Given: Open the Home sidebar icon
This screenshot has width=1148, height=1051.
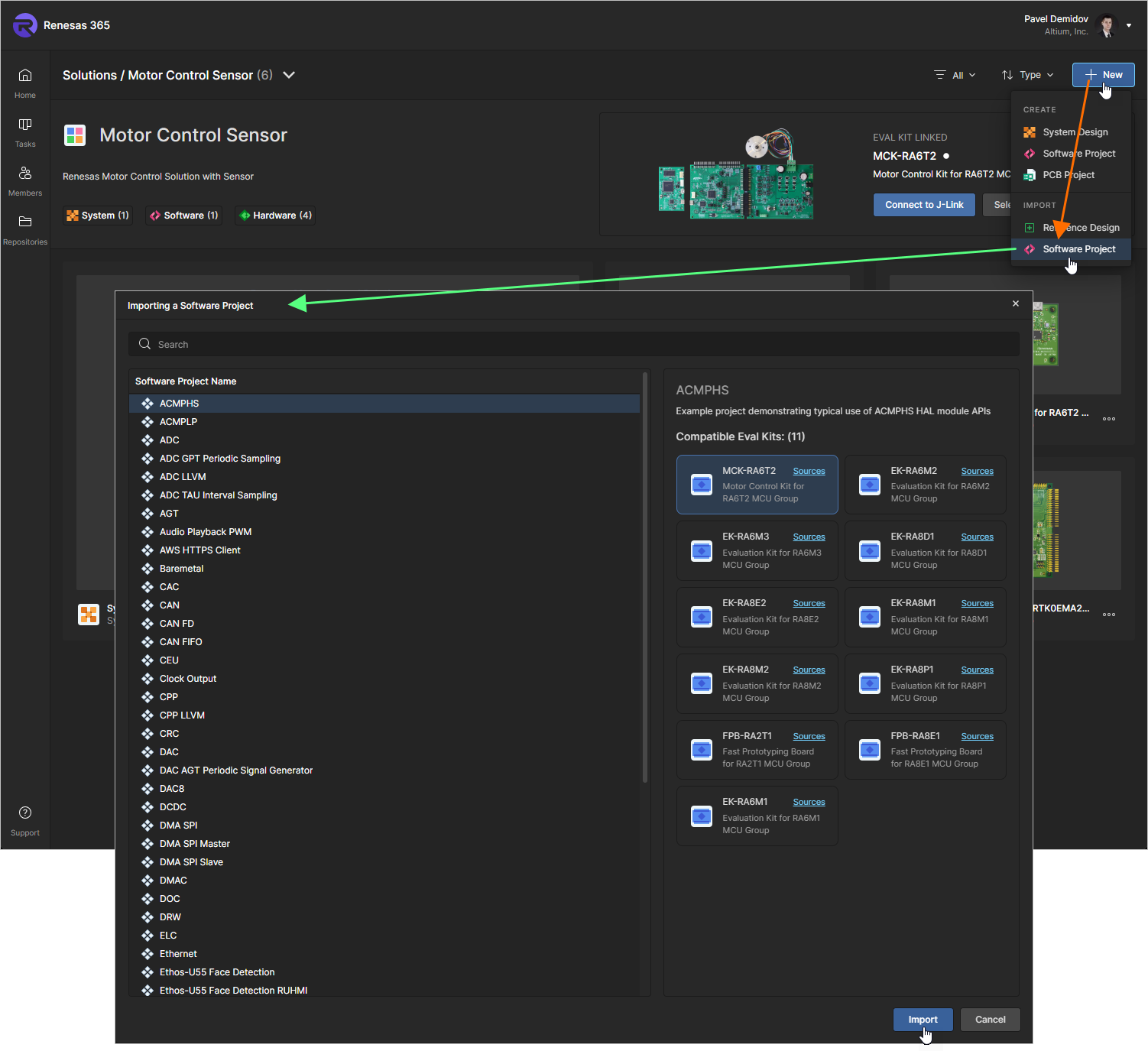Looking at the screenshot, I should click(x=25, y=83).
